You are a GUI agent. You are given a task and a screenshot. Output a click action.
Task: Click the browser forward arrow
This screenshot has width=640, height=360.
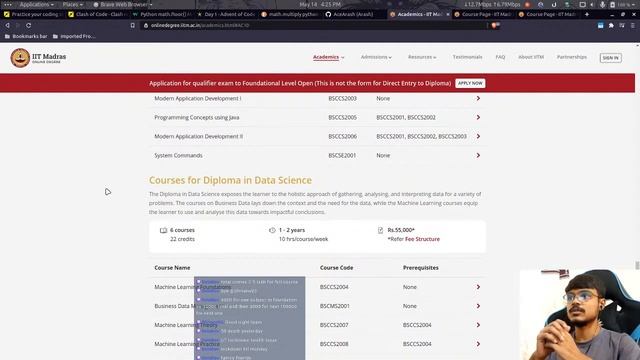tap(18, 25)
